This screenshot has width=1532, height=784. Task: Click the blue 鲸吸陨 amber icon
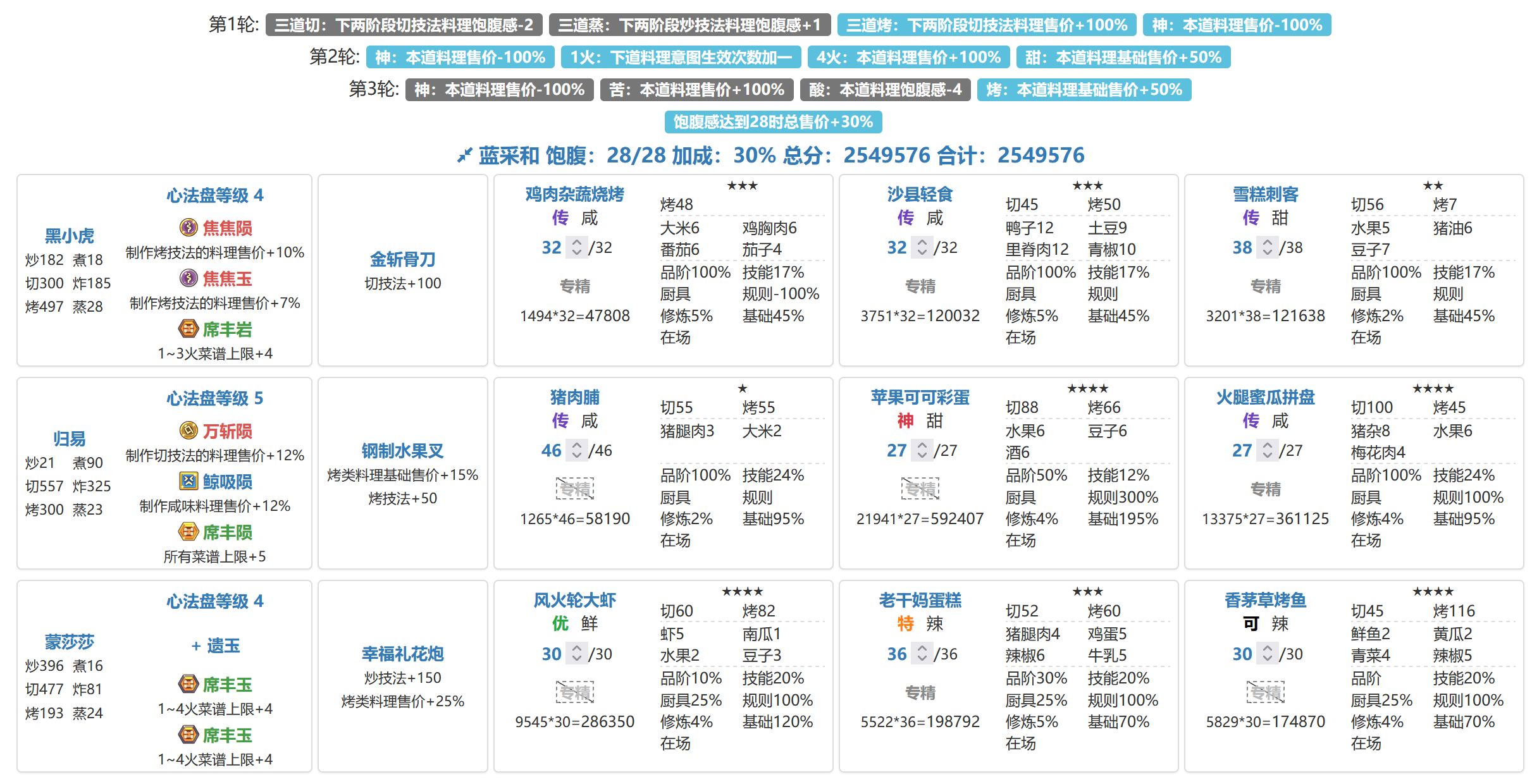[188, 481]
